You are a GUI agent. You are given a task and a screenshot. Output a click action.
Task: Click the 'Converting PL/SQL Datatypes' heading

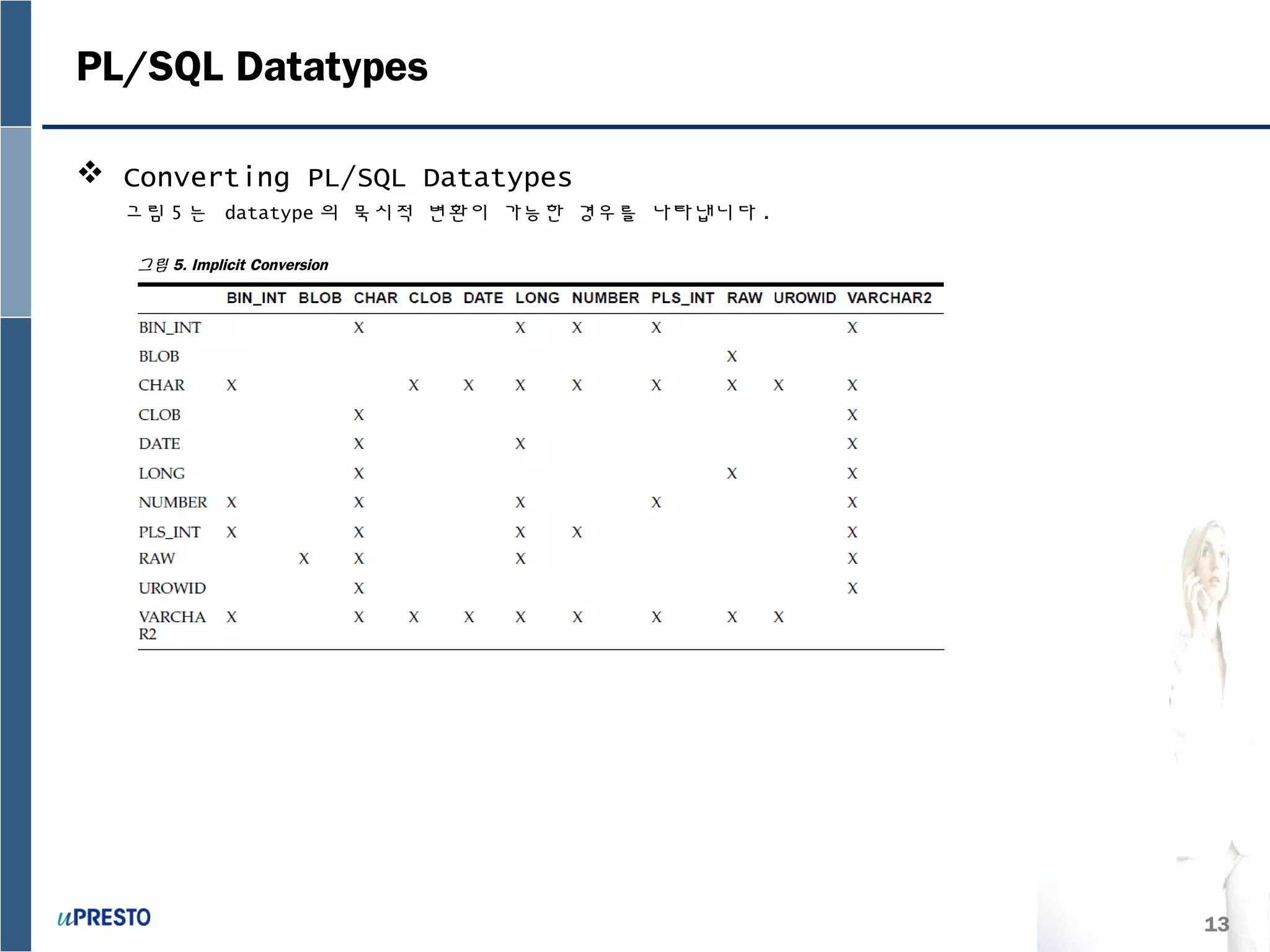tap(347, 178)
